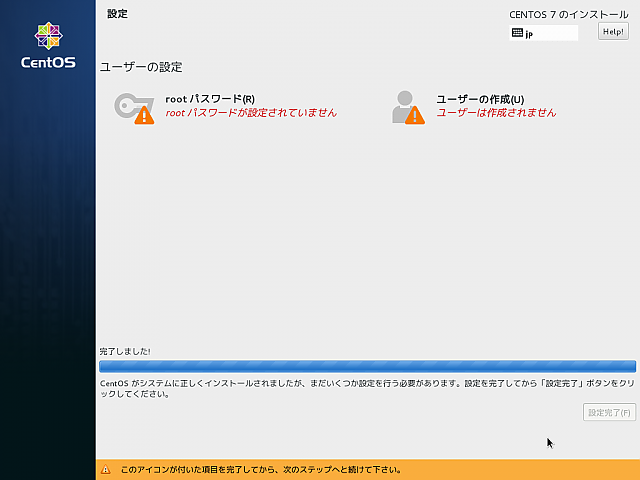This screenshot has width=640, height=480.
Task: Click the keyboard layout icon next to jp
Action: click(517, 33)
